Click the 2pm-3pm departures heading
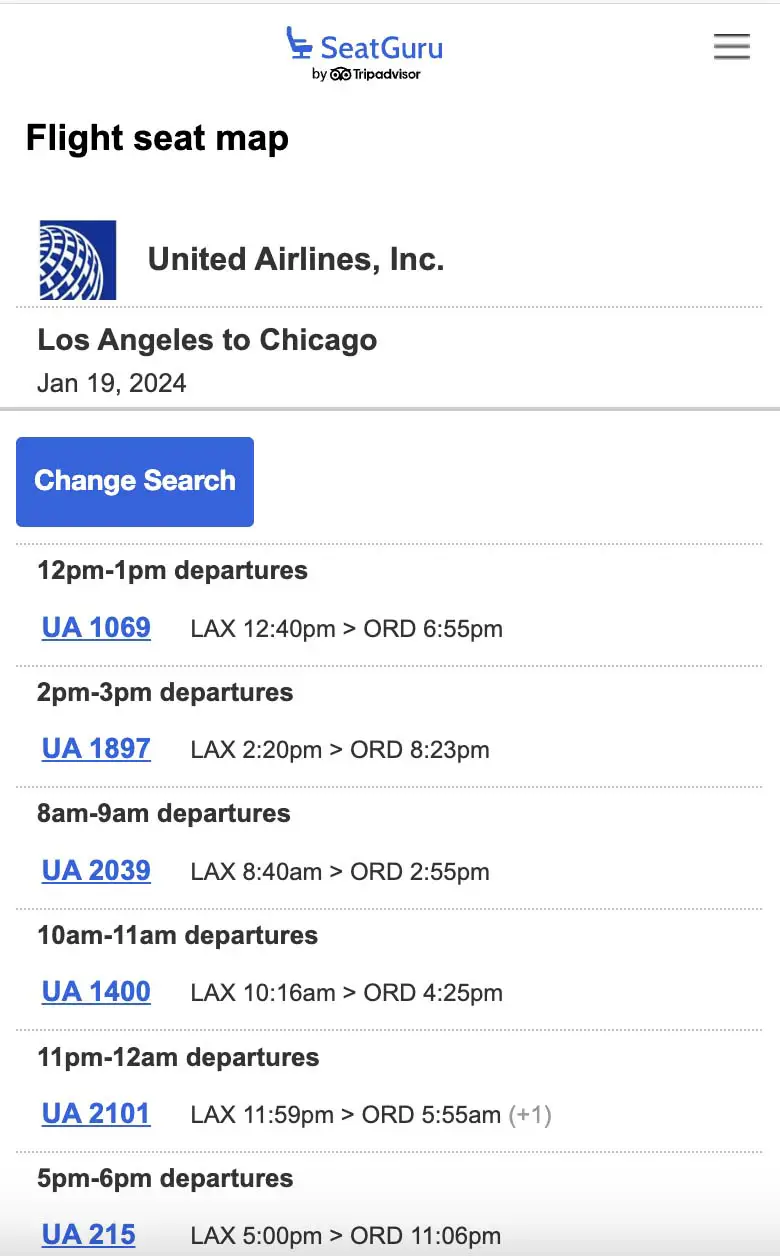Viewport: 780px width, 1256px height. pyautogui.click(x=165, y=692)
